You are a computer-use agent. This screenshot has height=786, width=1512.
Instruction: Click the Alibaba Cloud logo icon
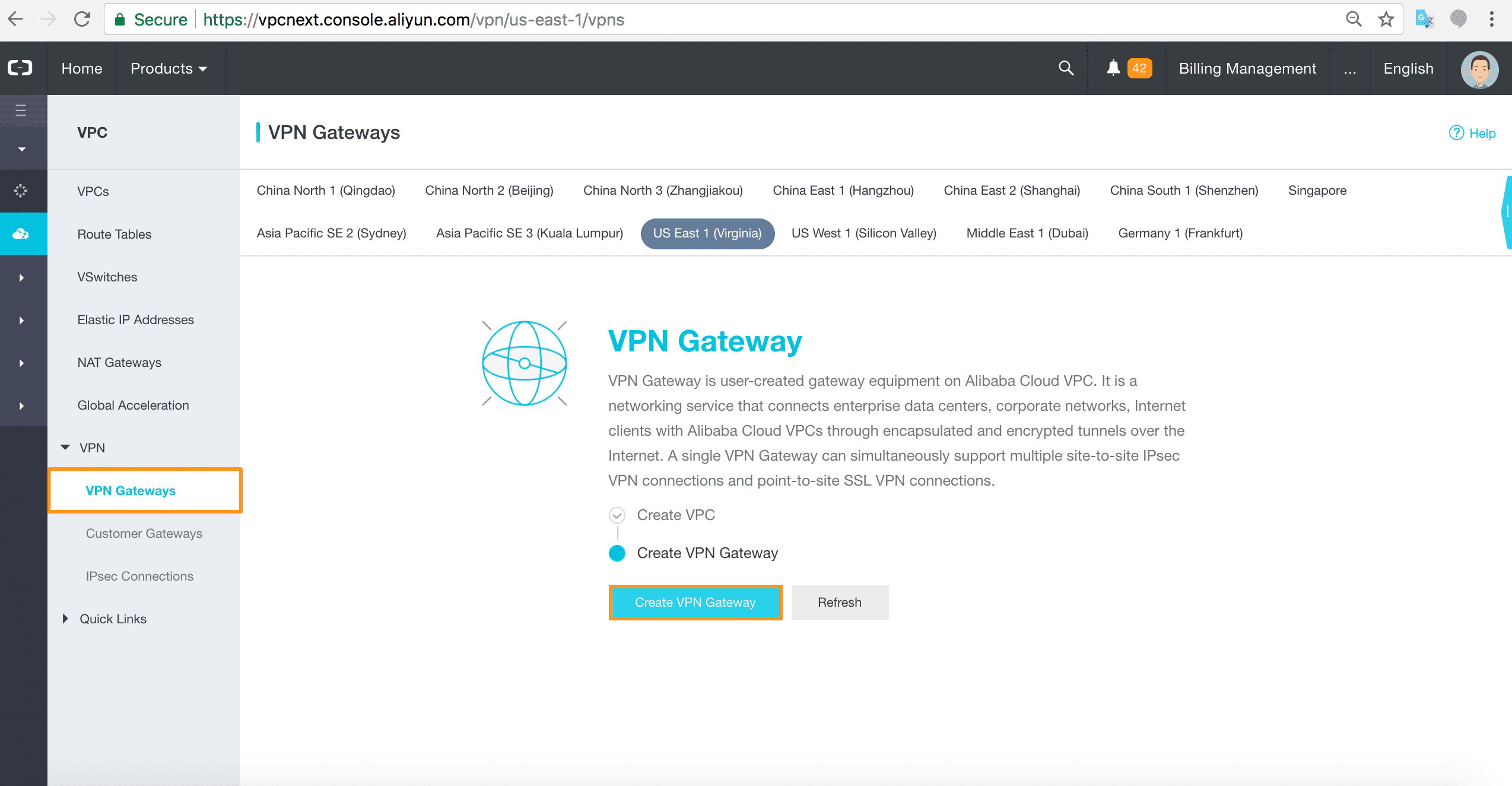[20, 68]
